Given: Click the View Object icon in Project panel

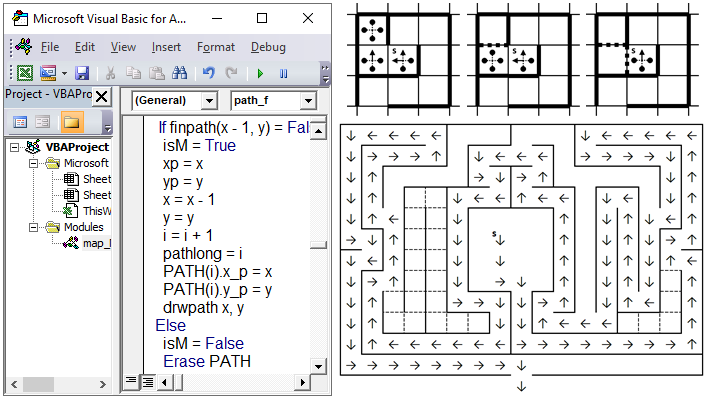Looking at the screenshot, I should coord(43,122).
